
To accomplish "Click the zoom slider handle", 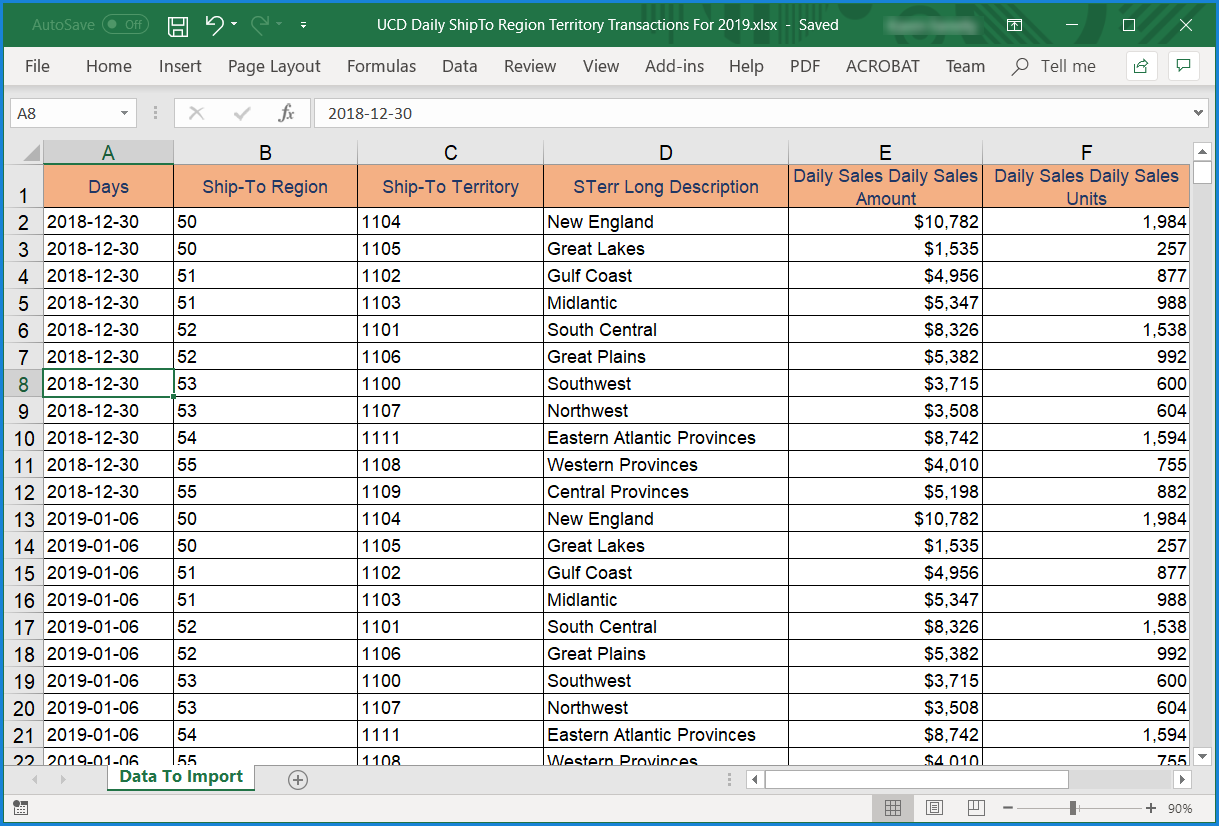I will pyautogui.click(x=1073, y=808).
